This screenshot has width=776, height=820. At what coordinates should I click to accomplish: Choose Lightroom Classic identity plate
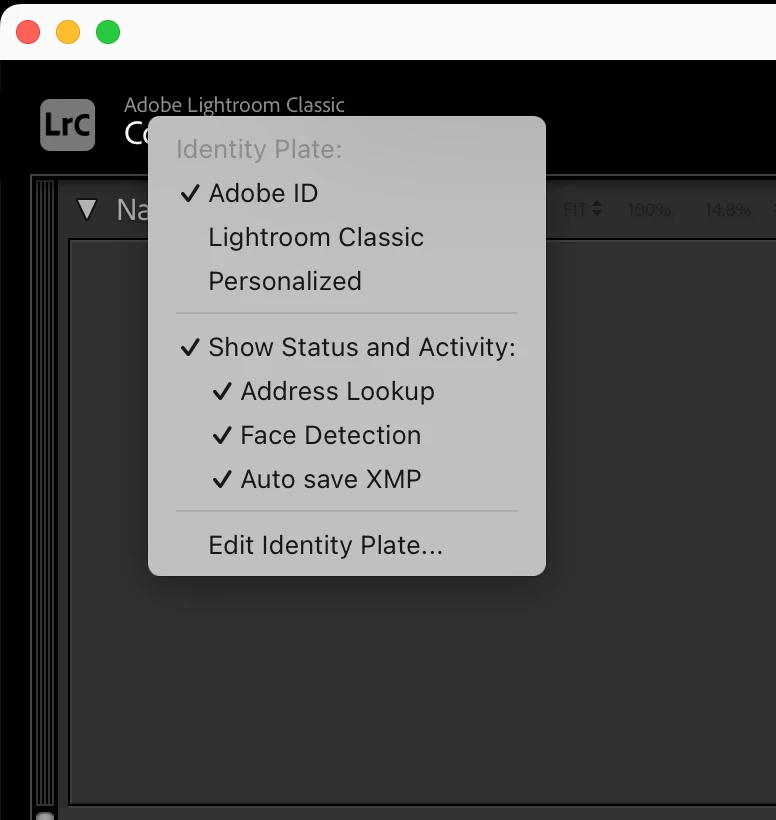coord(347,237)
